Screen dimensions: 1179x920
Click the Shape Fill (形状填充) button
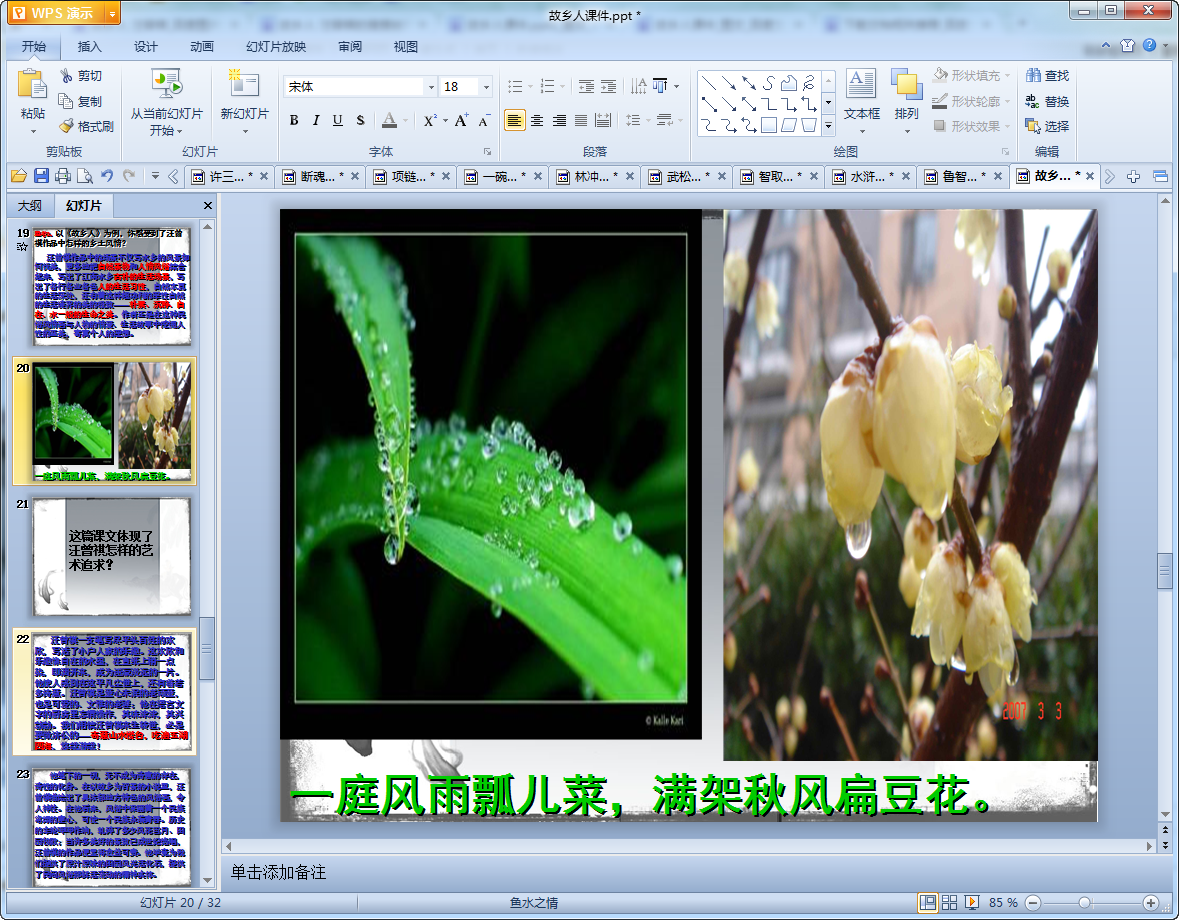click(971, 75)
